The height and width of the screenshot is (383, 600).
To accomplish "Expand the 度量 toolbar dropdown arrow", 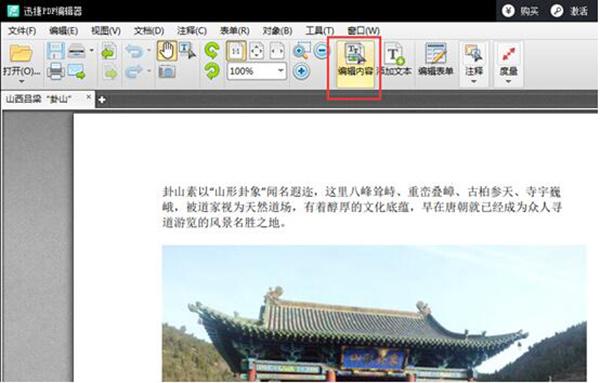I will 509,81.
